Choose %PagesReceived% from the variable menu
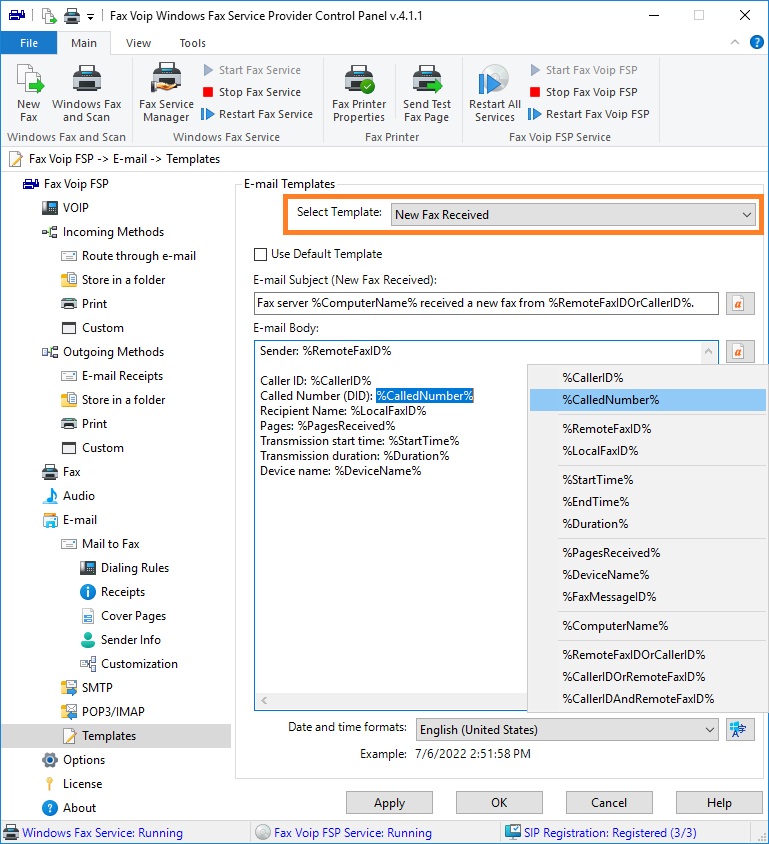769x844 pixels. tap(647, 553)
